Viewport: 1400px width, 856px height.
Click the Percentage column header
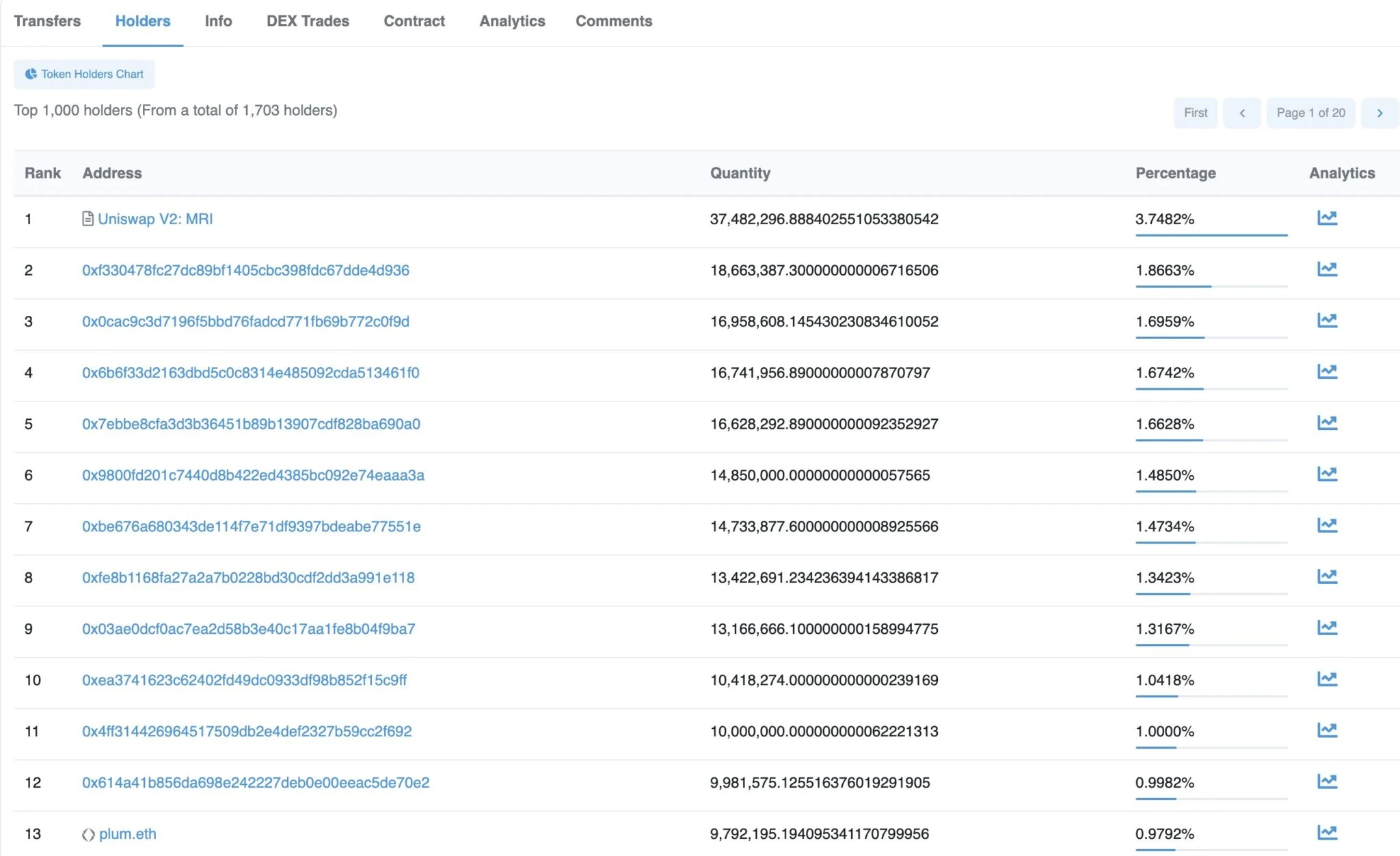pyautogui.click(x=1176, y=173)
